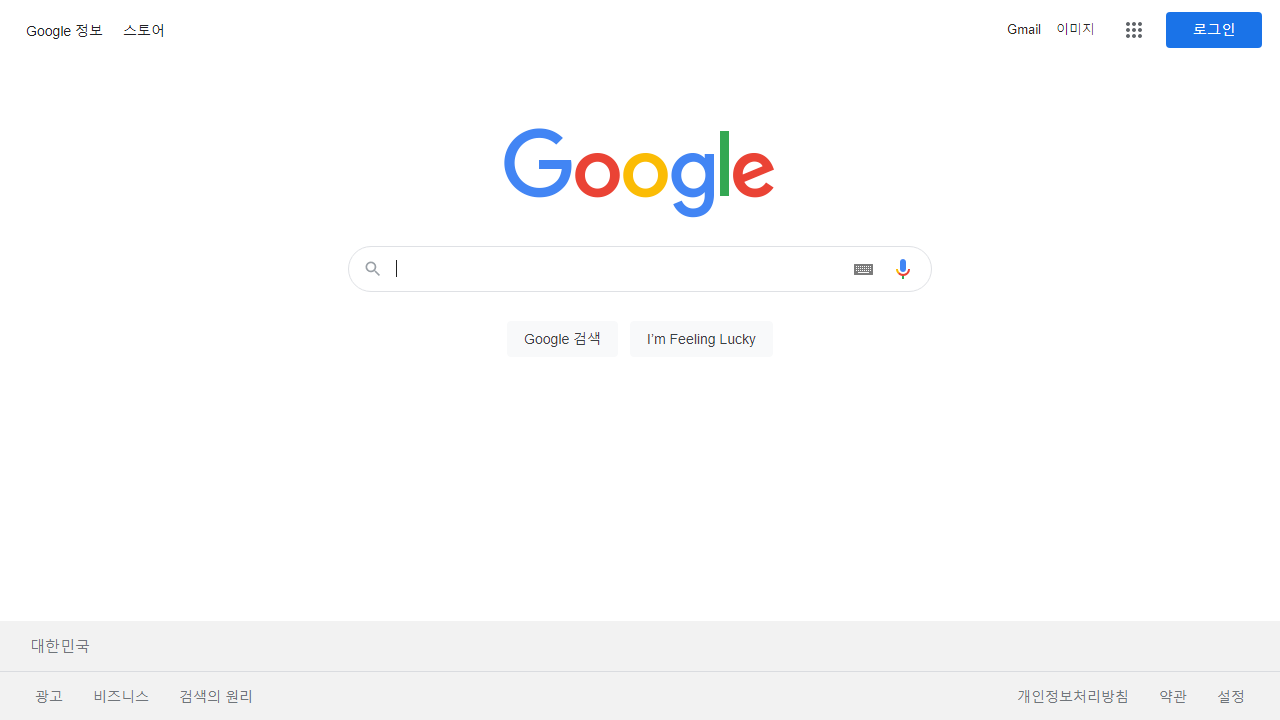The height and width of the screenshot is (720, 1280).
Task: Open the 약관 terms link
Action: coord(1173,696)
